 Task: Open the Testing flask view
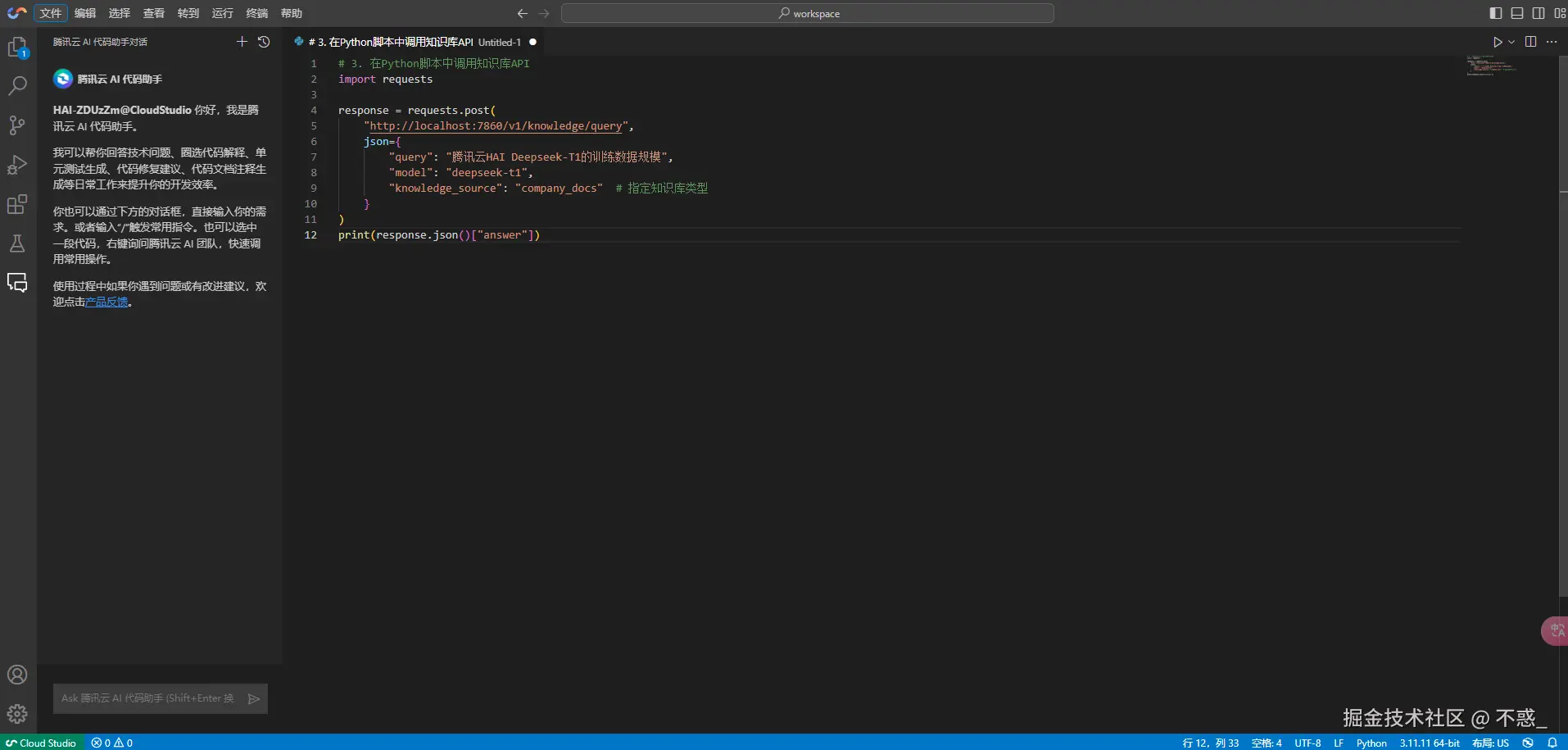[x=17, y=243]
